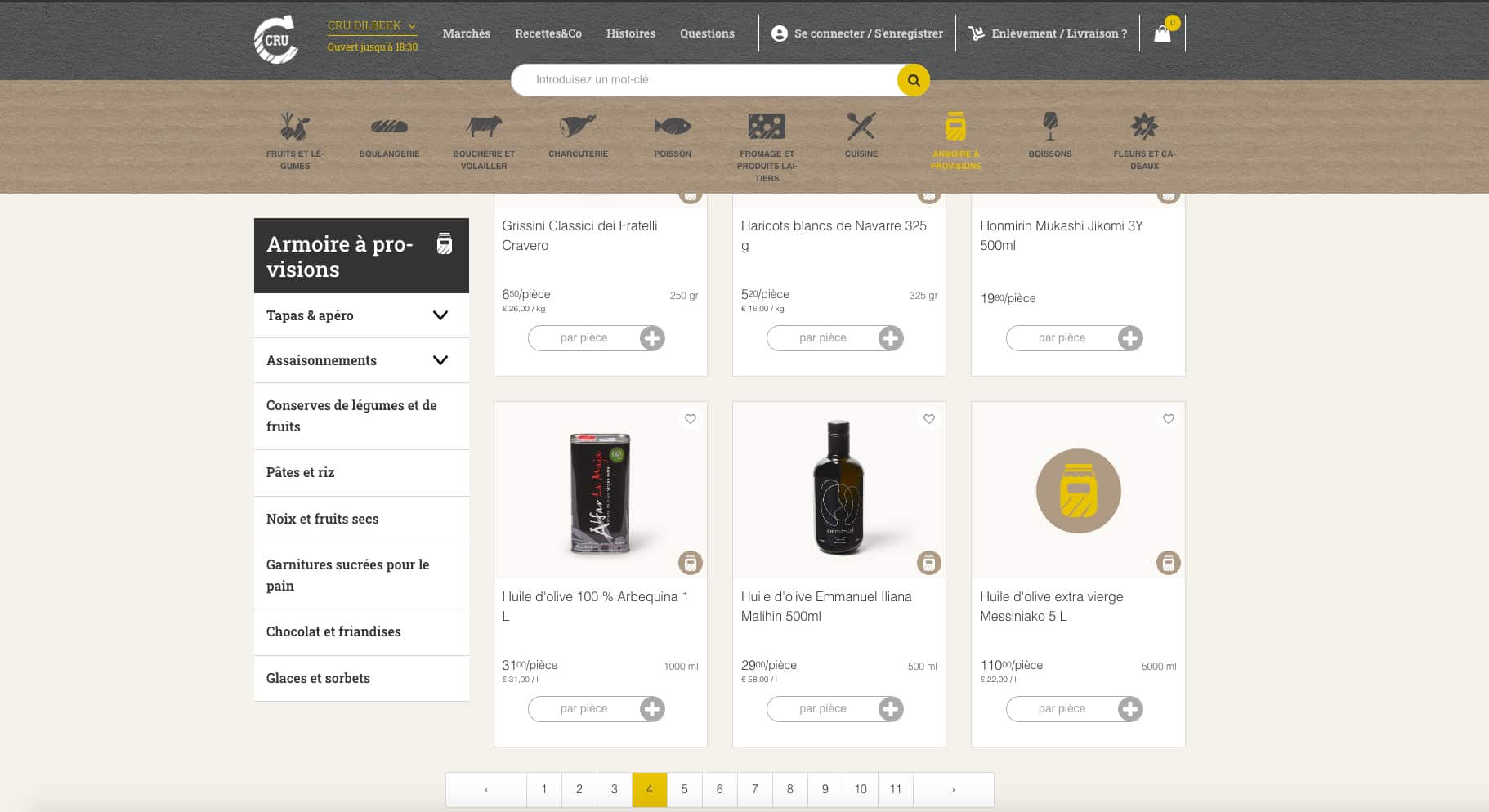This screenshot has height=812, width=1489.
Task: Open the Recettes&Co menu
Action: tap(548, 33)
